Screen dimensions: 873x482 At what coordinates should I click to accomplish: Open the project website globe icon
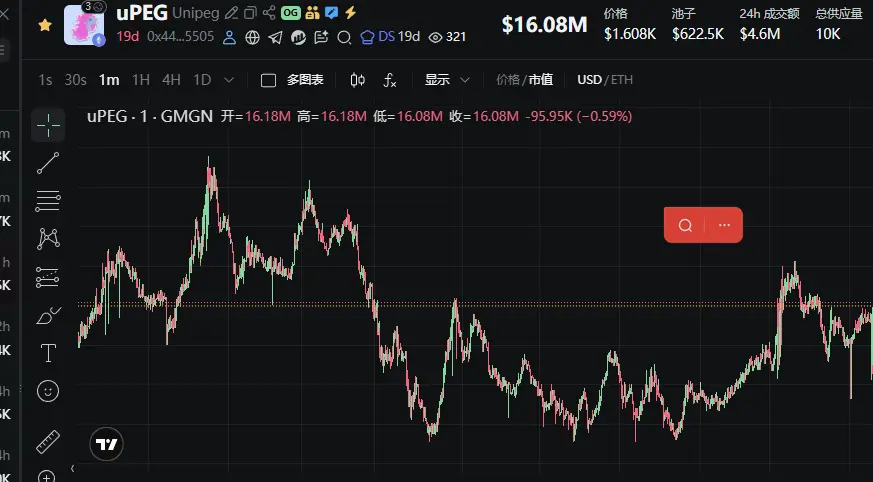tap(252, 37)
